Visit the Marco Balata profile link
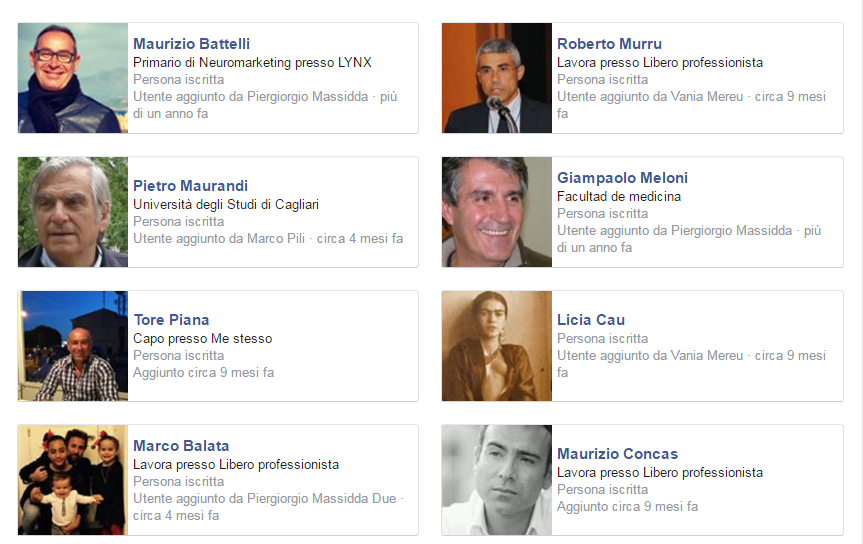863x544 pixels. 181,445
